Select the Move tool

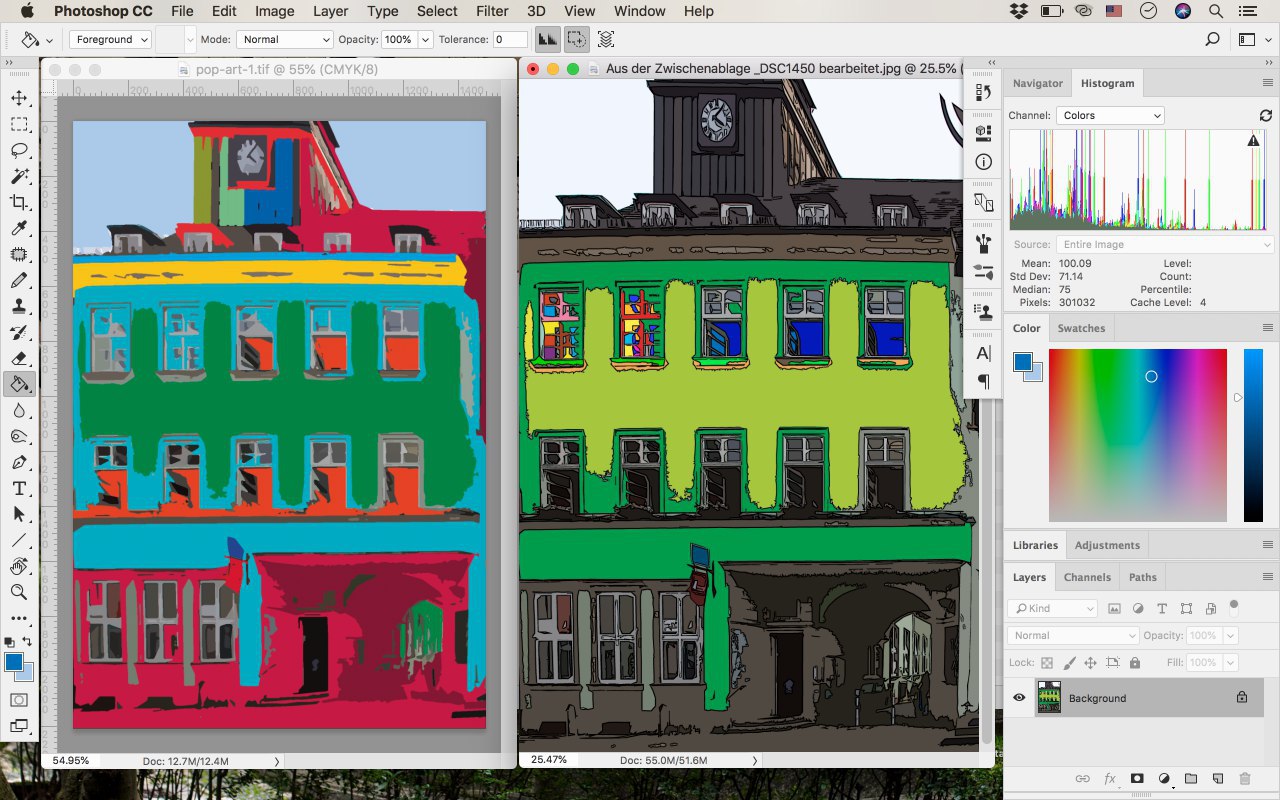click(19, 98)
